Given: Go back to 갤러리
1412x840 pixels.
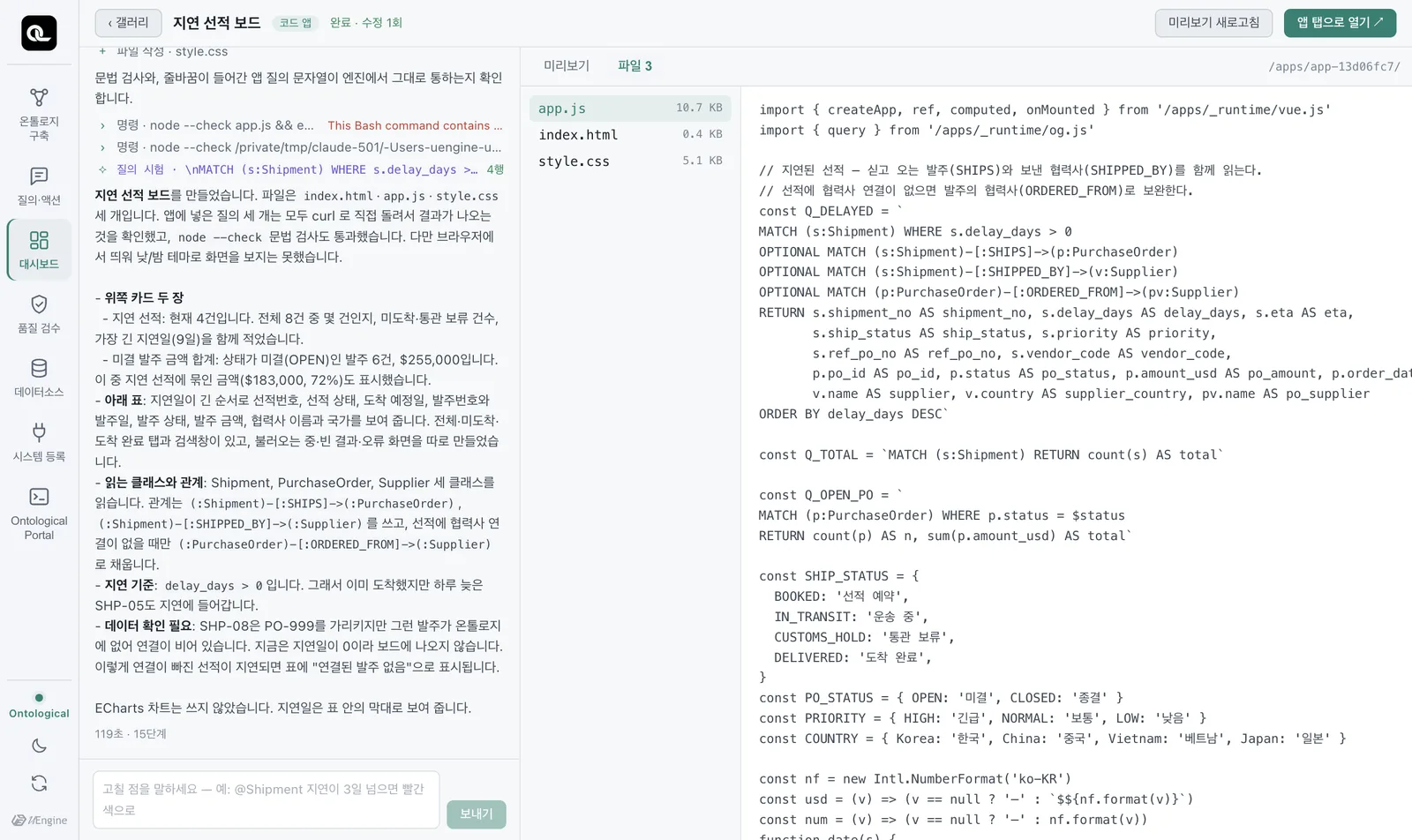Looking at the screenshot, I should (128, 23).
